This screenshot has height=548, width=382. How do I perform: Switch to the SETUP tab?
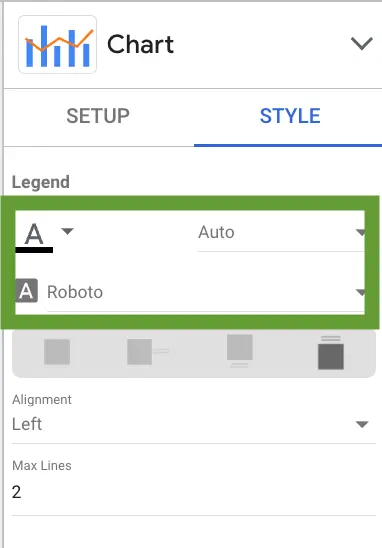pyautogui.click(x=98, y=116)
